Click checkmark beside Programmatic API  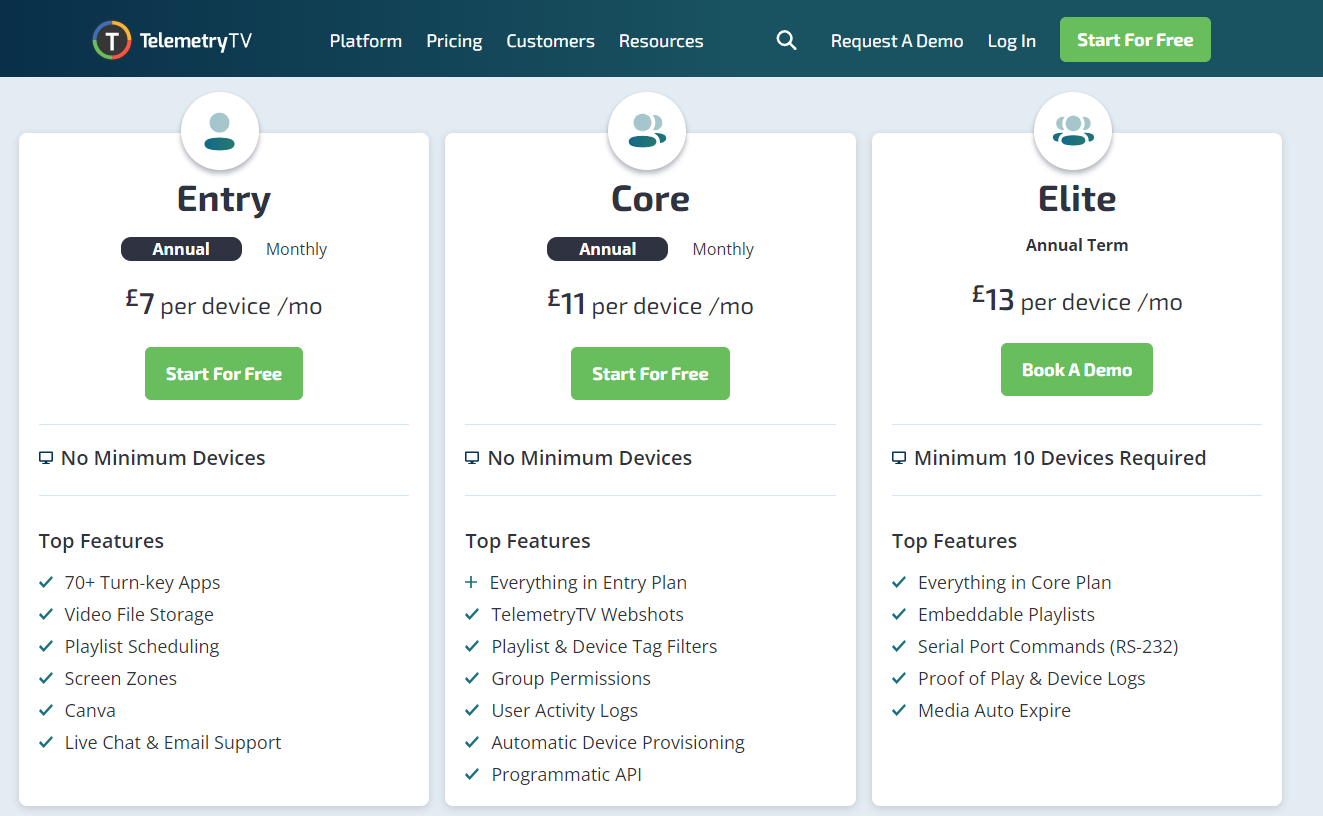[472, 774]
